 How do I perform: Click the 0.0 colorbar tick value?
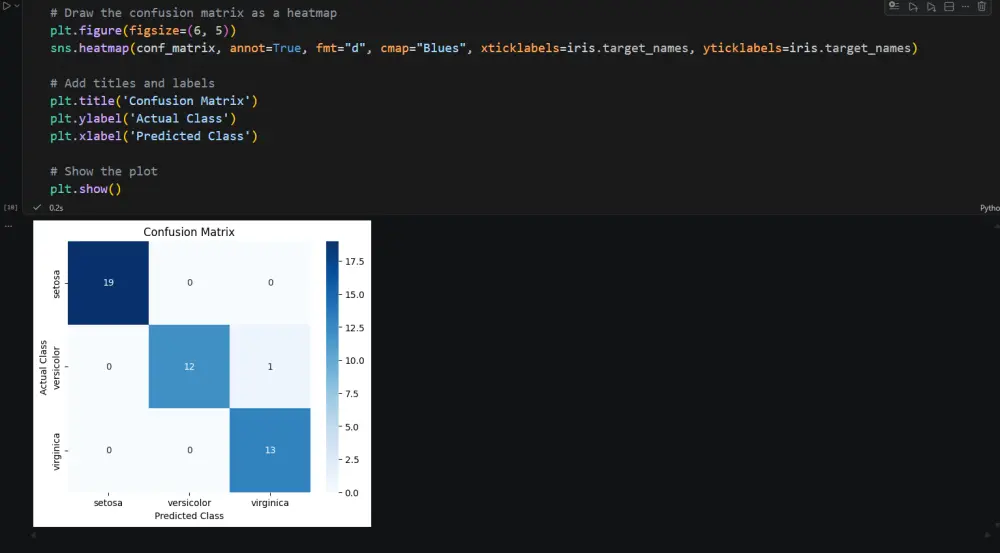pyautogui.click(x=352, y=492)
